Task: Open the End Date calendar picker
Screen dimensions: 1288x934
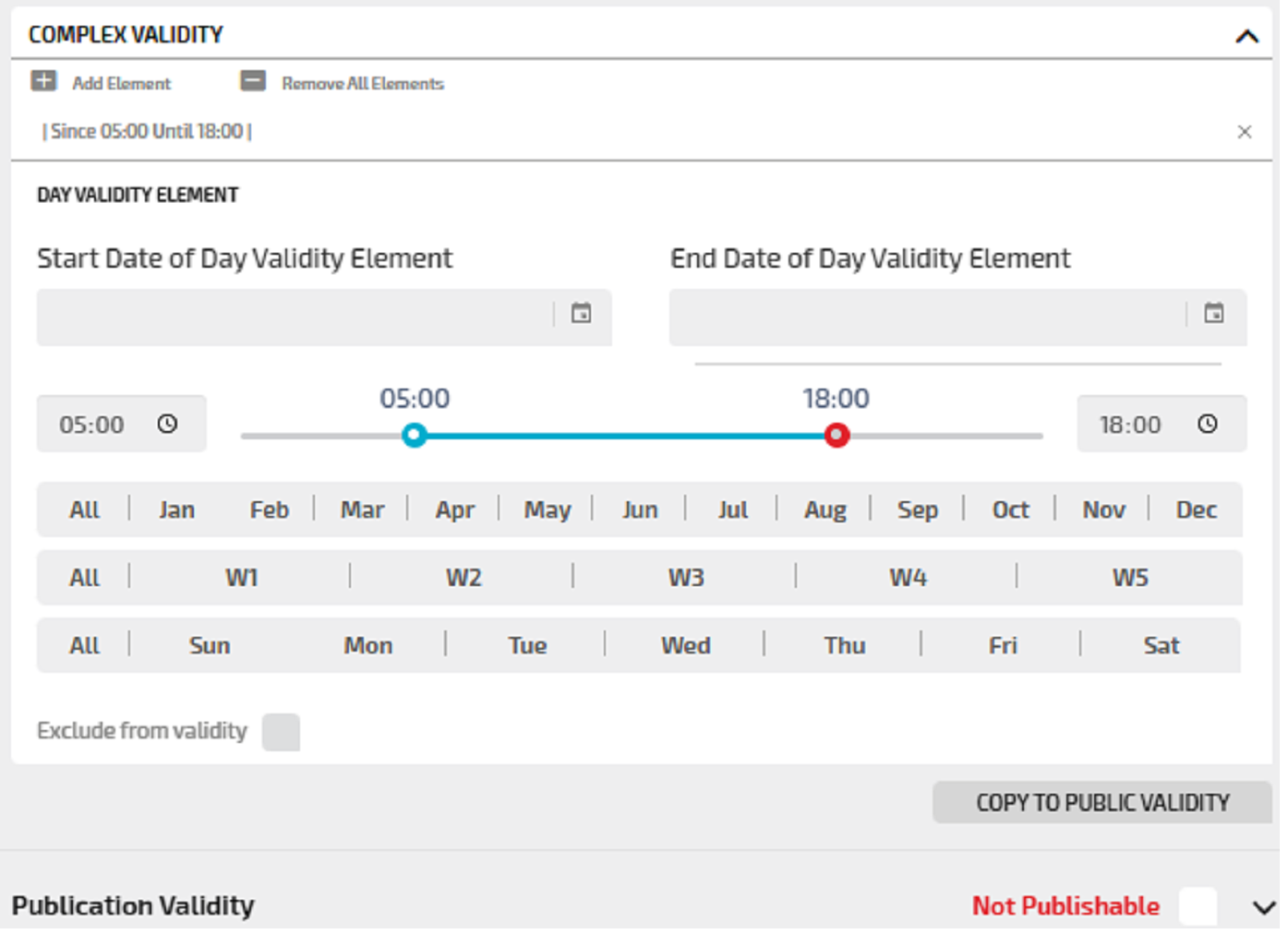Action: coord(1213,314)
